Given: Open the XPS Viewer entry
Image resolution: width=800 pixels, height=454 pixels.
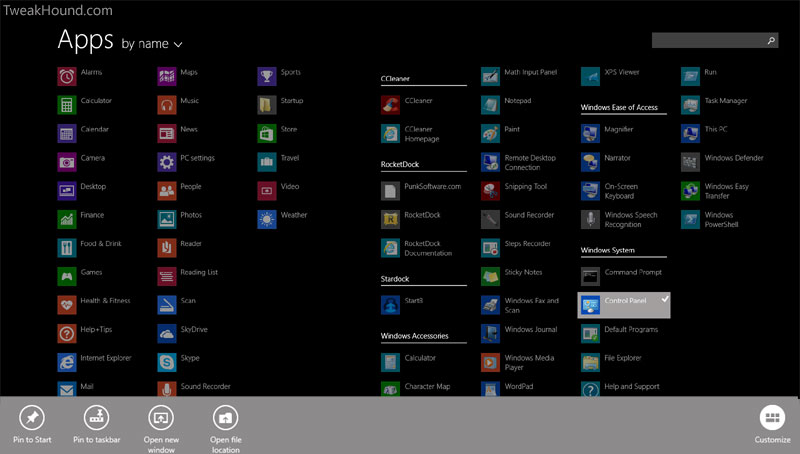Looking at the screenshot, I should (610, 77).
